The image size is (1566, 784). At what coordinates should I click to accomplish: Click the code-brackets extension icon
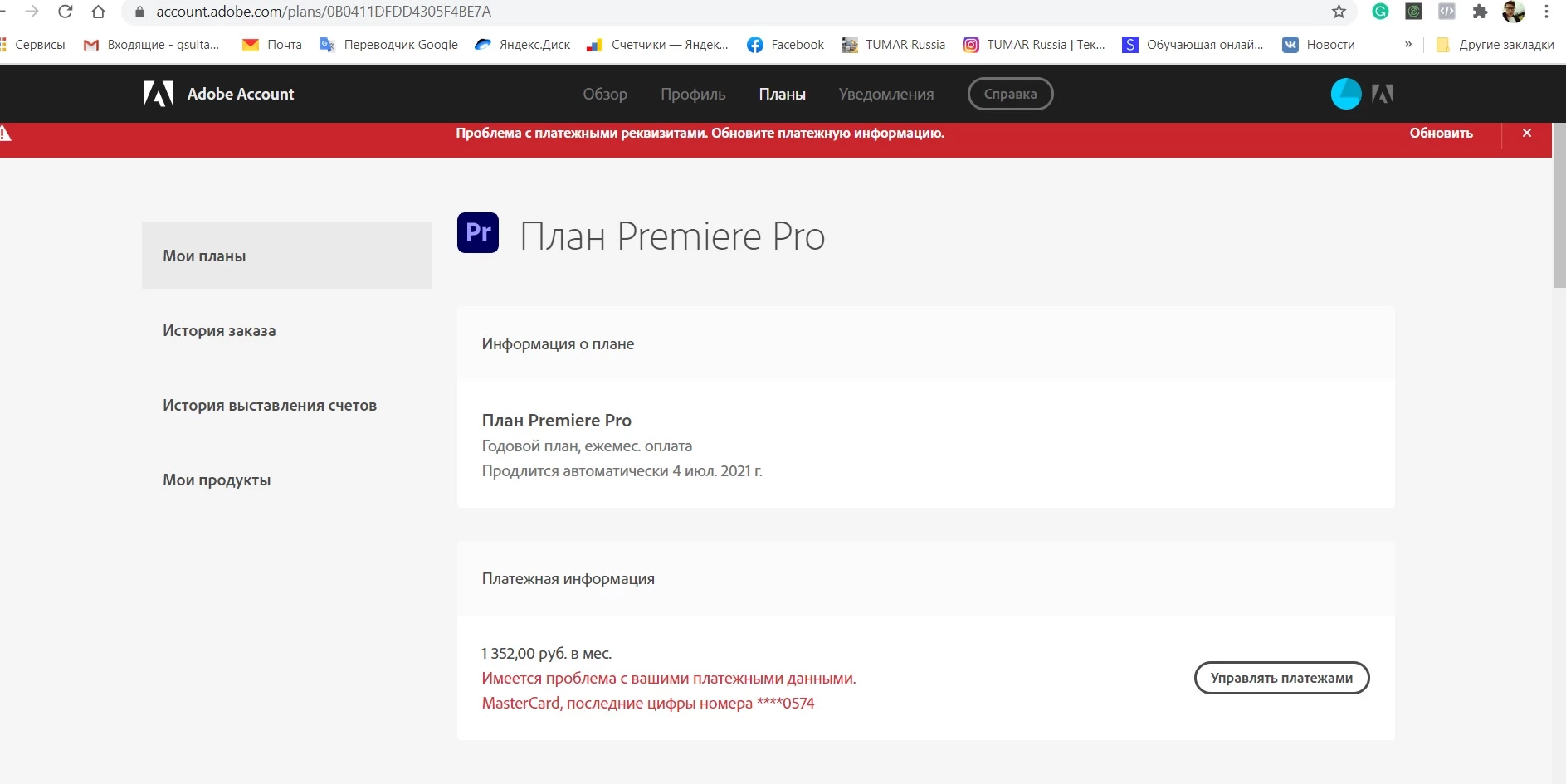1446,12
